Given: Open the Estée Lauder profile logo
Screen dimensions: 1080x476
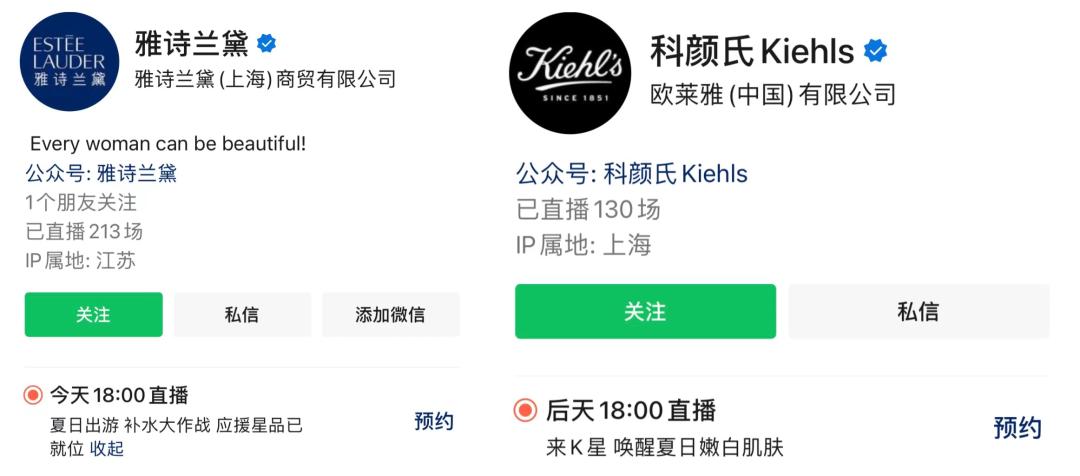Looking at the screenshot, I should tap(69, 61).
